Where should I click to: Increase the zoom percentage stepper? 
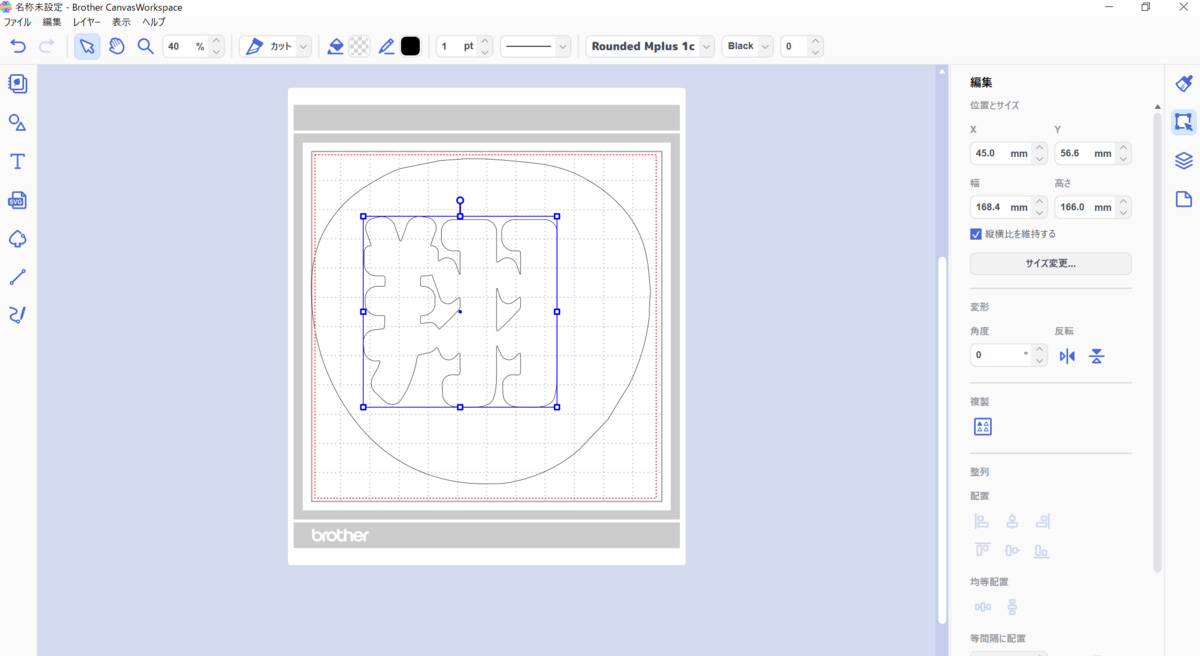click(x=217, y=41)
